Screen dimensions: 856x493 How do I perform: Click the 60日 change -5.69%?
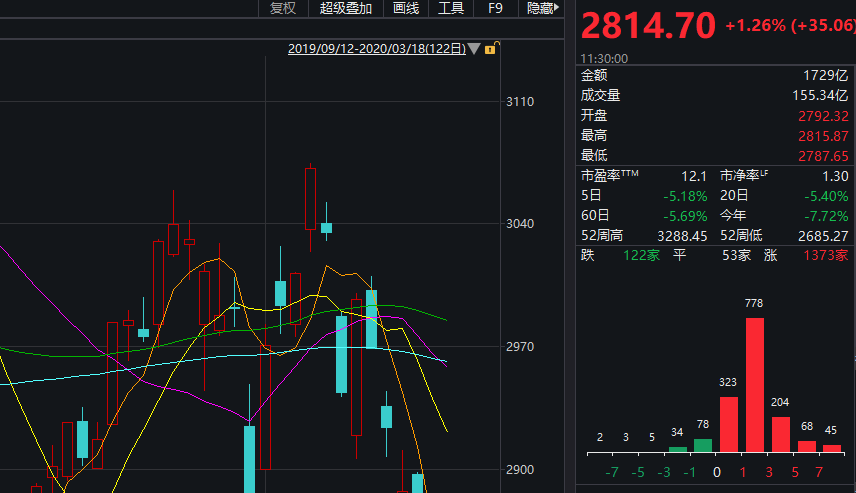[x=685, y=216]
